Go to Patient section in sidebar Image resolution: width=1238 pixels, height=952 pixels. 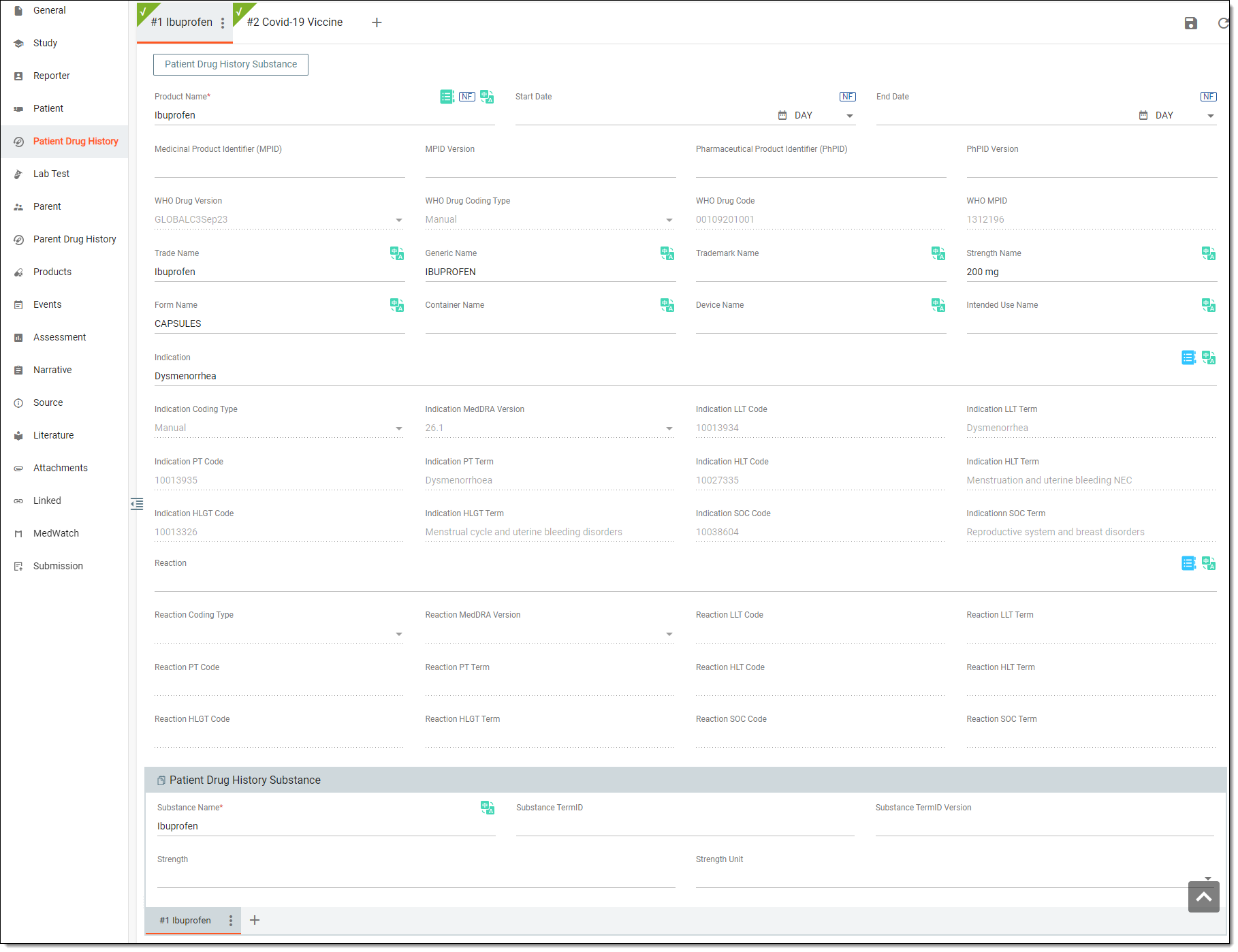(48, 108)
